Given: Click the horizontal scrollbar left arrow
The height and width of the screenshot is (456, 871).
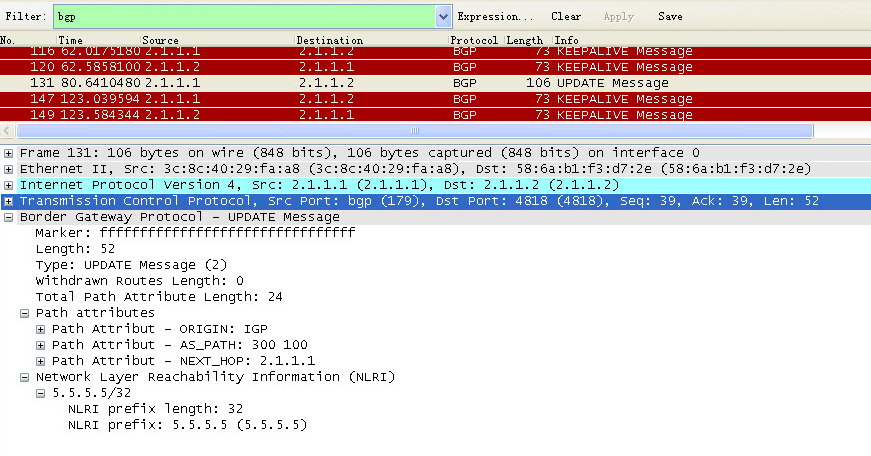Looking at the screenshot, I should 7,131.
